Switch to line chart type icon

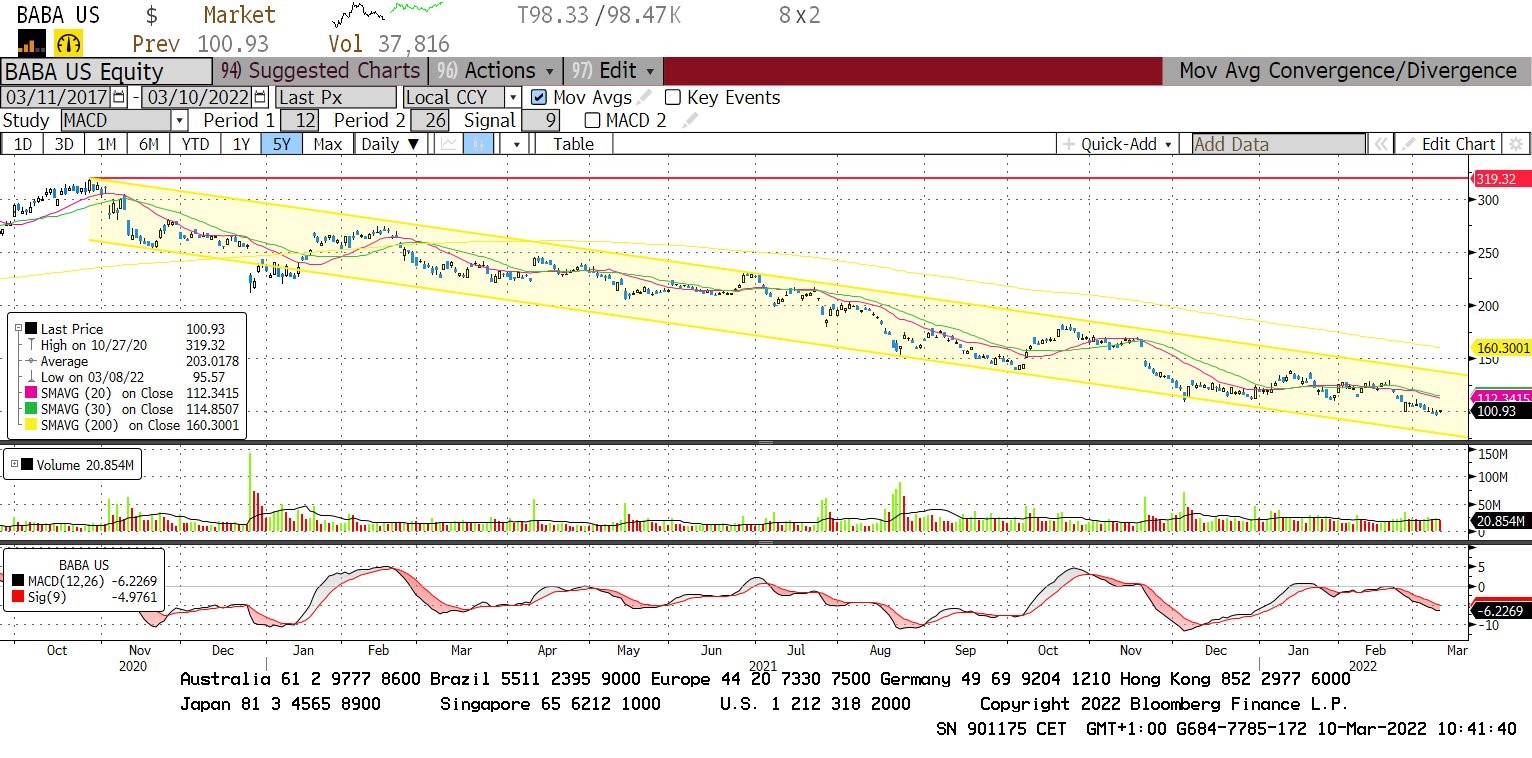(447, 144)
